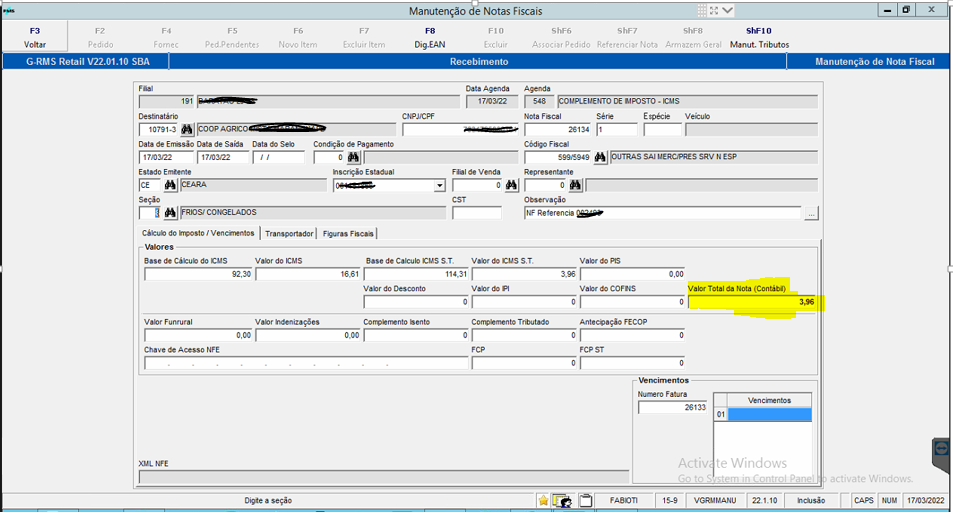Click the user monitor icon in status bar

(x=563, y=500)
